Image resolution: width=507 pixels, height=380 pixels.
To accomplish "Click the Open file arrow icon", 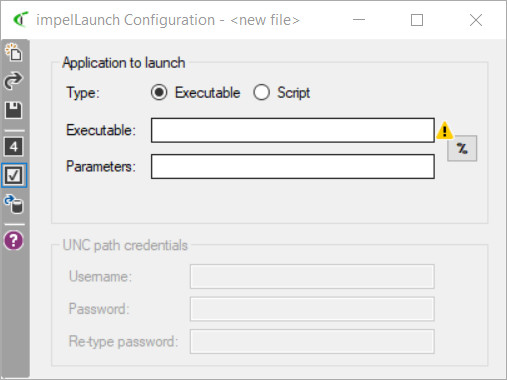I will [14, 81].
